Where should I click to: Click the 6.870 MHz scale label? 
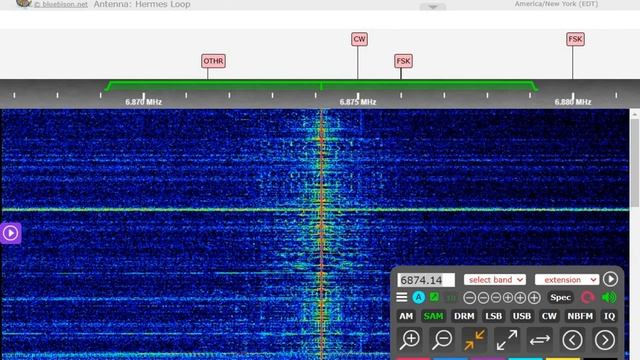(x=144, y=102)
